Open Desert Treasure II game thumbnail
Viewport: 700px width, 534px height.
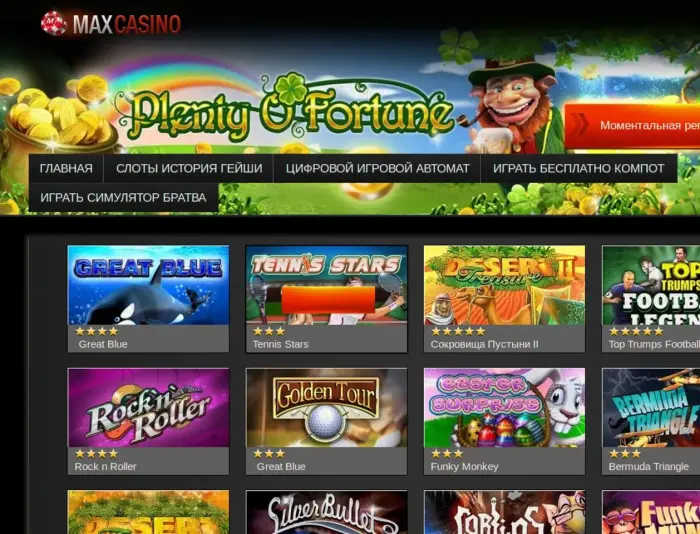(504, 285)
